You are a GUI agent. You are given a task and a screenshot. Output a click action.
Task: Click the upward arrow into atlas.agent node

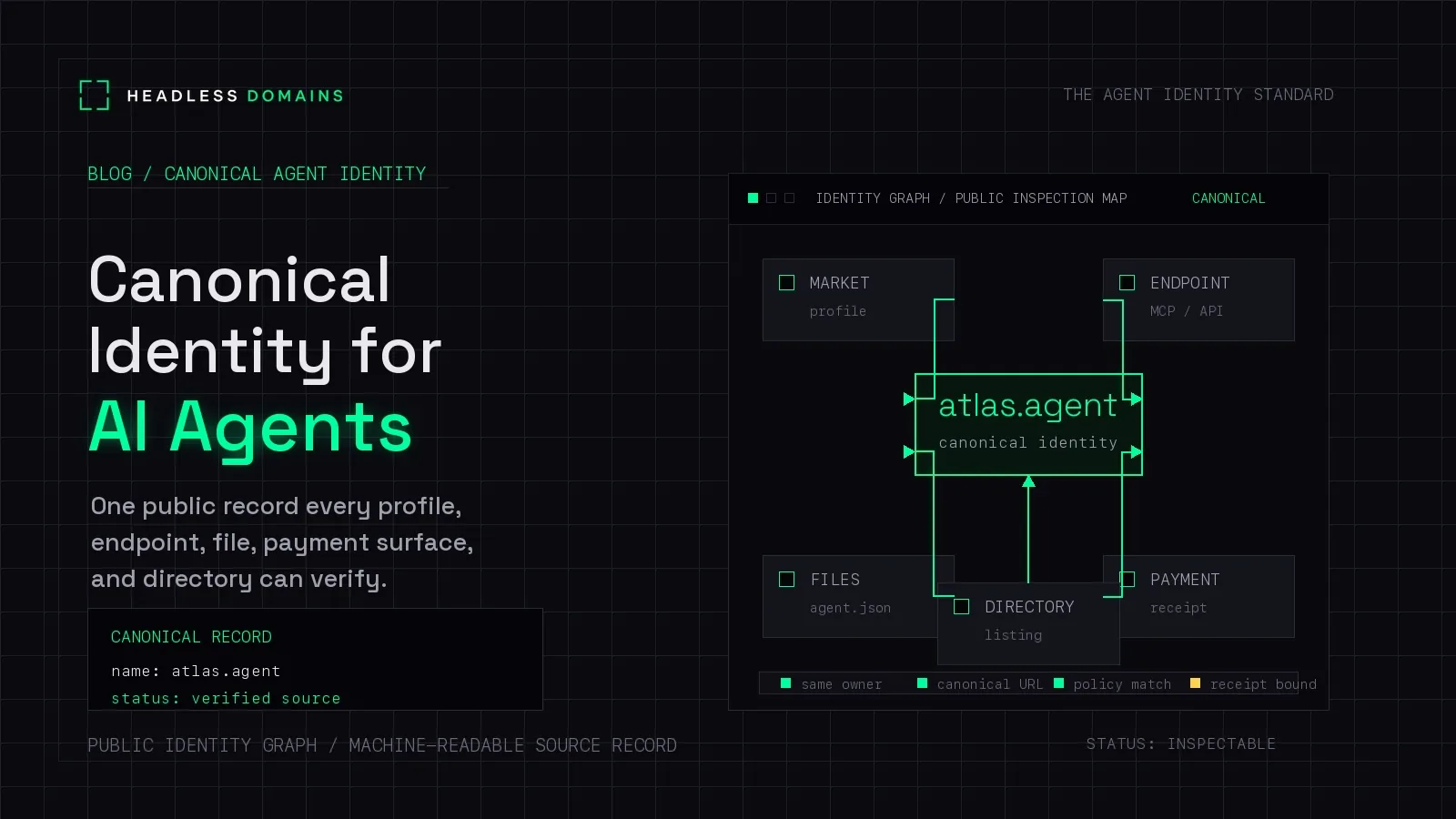1028,529
